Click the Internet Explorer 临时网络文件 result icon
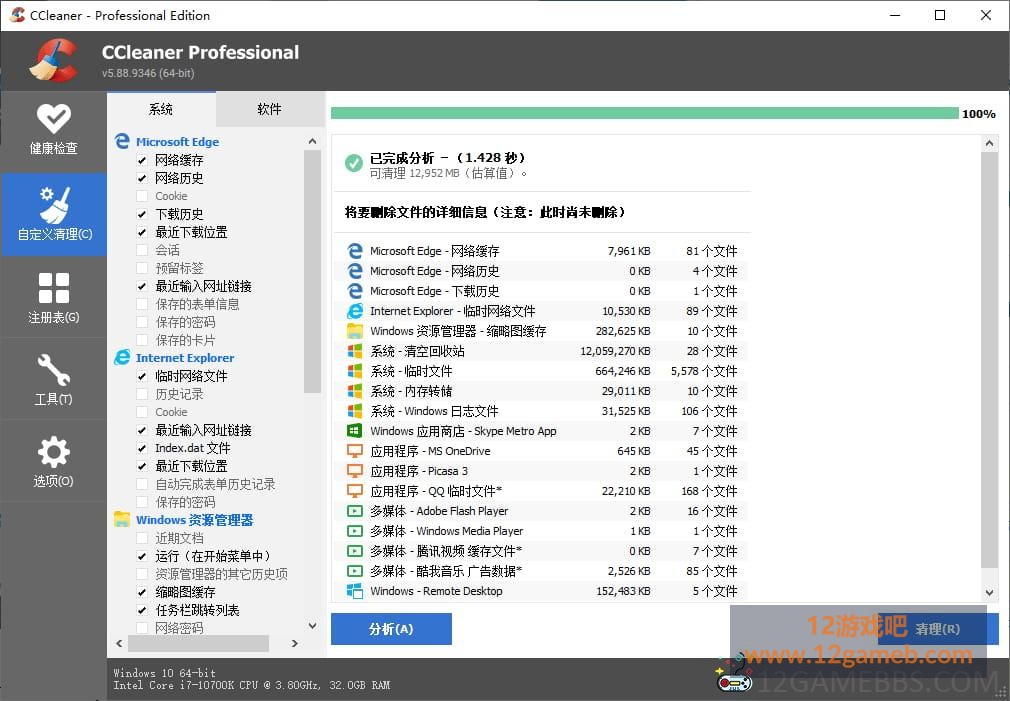The height and width of the screenshot is (701, 1010). pyautogui.click(x=355, y=311)
